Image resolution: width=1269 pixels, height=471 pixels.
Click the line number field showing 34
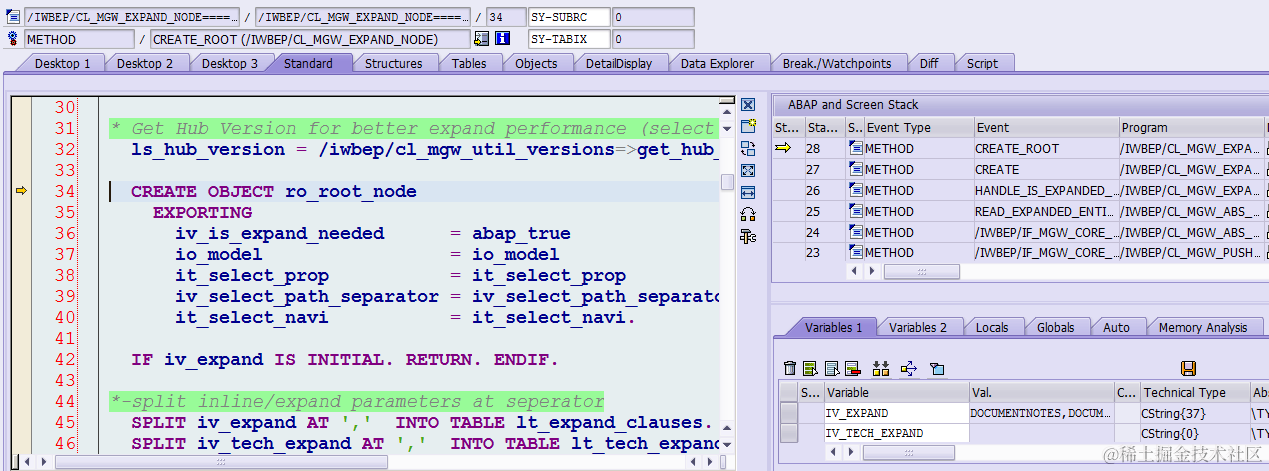tap(505, 17)
